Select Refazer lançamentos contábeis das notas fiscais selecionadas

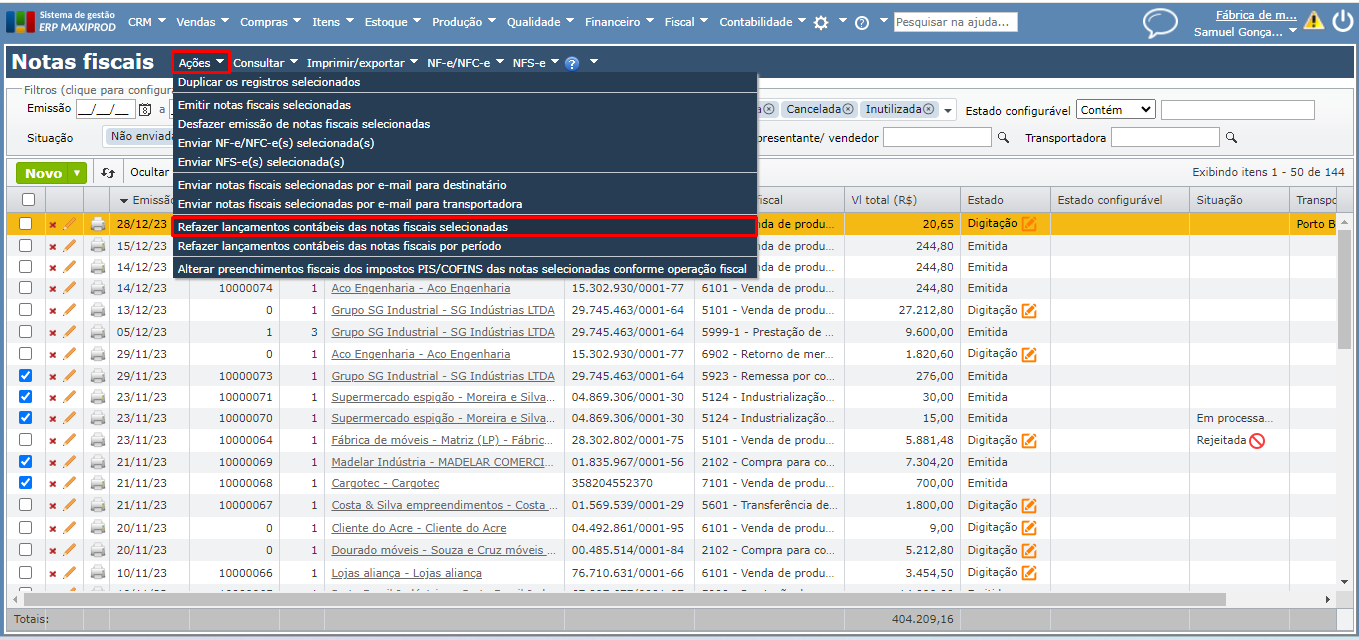click(x=342, y=227)
